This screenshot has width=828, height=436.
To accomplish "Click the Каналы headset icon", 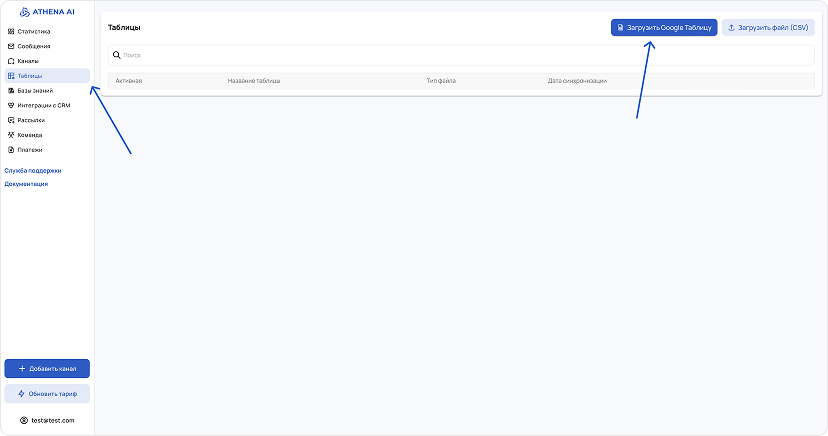I will tap(11, 61).
